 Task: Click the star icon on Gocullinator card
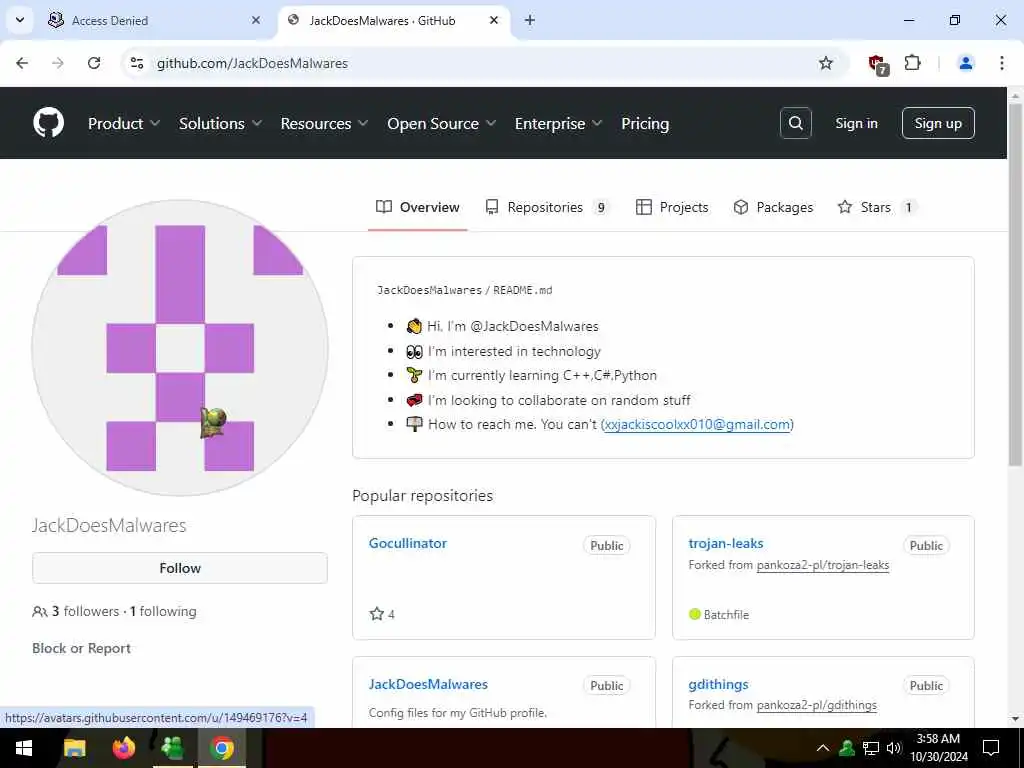[x=376, y=614]
